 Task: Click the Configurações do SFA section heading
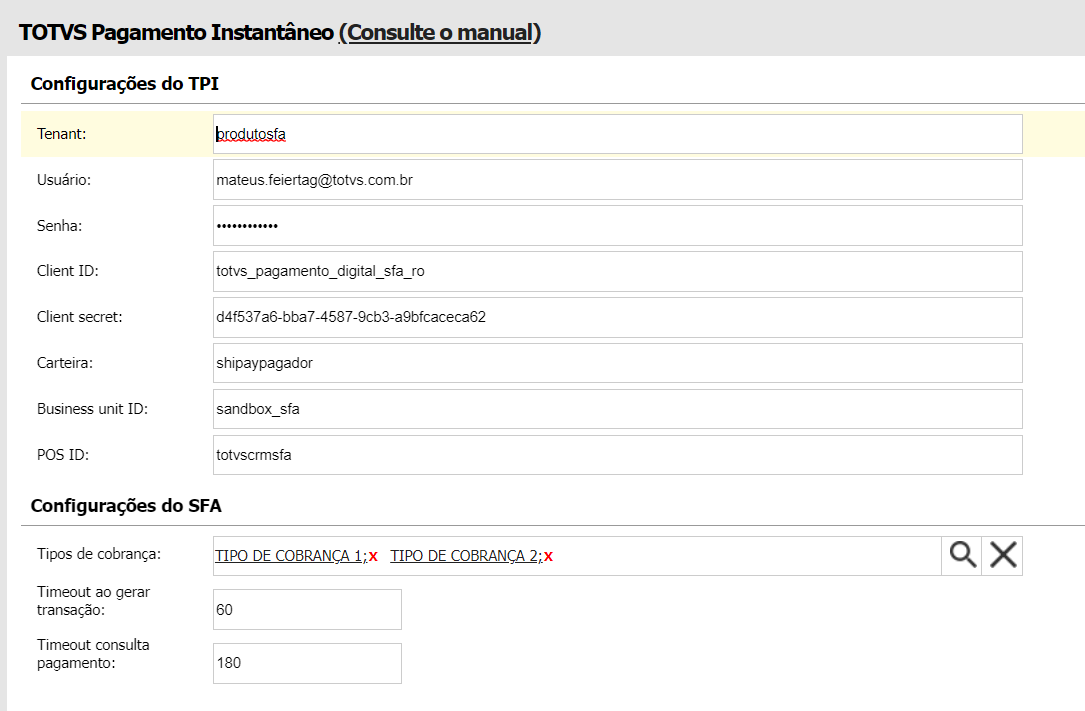(x=126, y=506)
